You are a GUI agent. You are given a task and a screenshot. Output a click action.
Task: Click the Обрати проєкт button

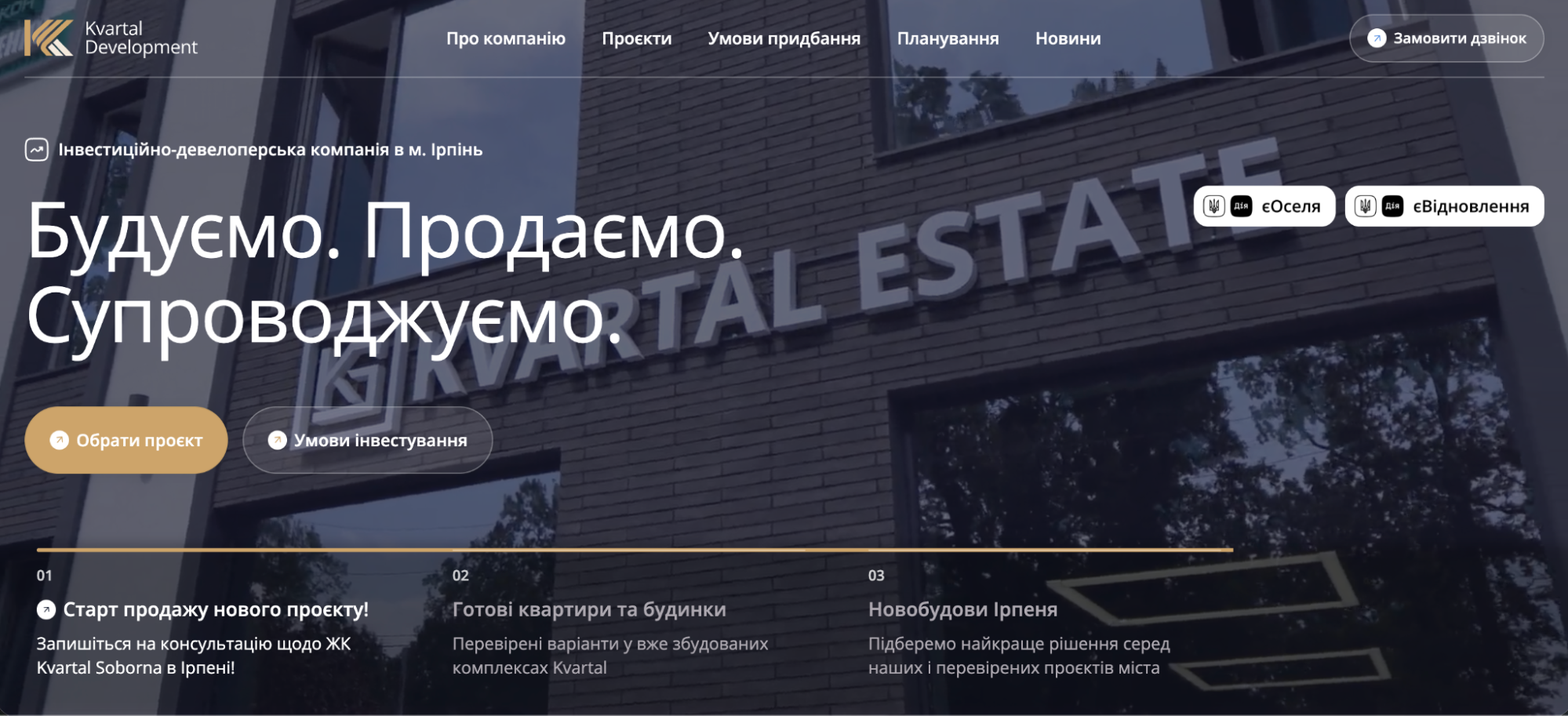(x=126, y=440)
